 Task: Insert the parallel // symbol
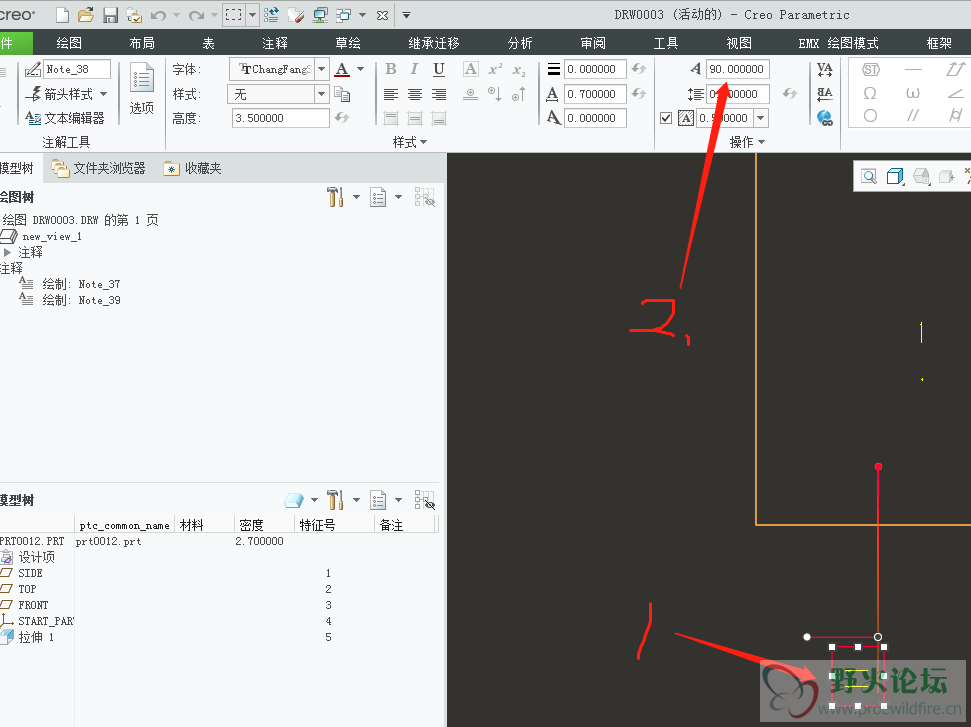click(x=913, y=116)
